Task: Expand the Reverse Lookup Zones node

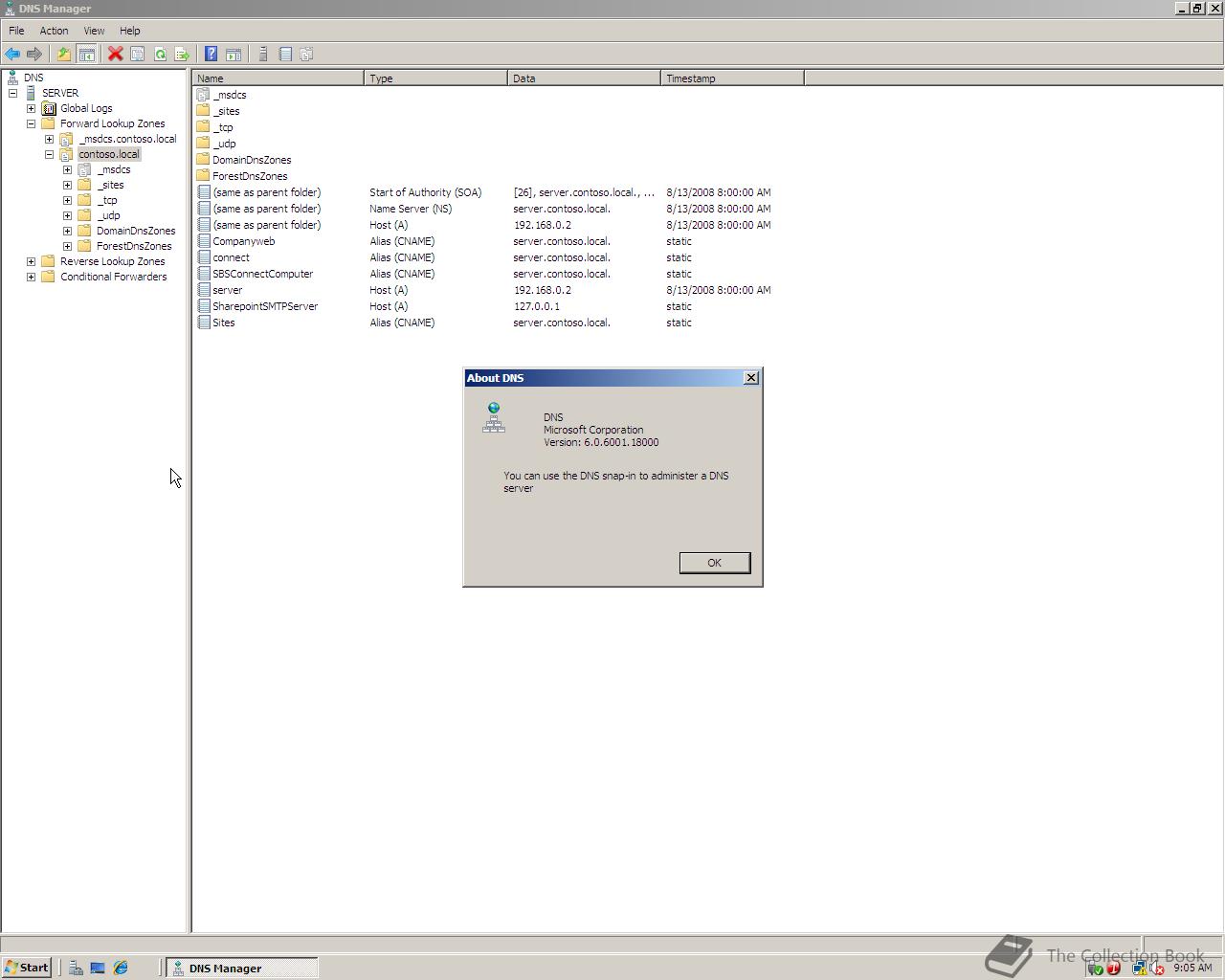Action: tap(31, 261)
